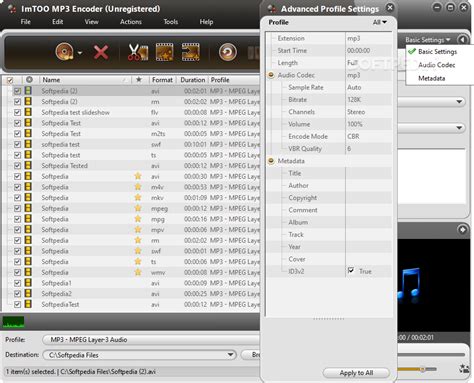Click the collapse arrow next to Basic Settings
Screen dimensions: 474x383
[462, 40]
